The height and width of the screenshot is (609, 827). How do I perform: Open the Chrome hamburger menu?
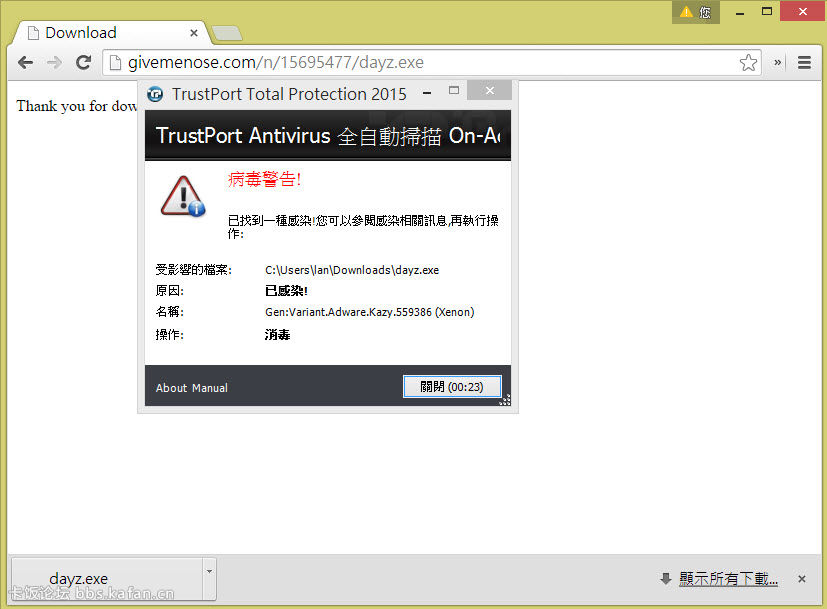pos(804,63)
